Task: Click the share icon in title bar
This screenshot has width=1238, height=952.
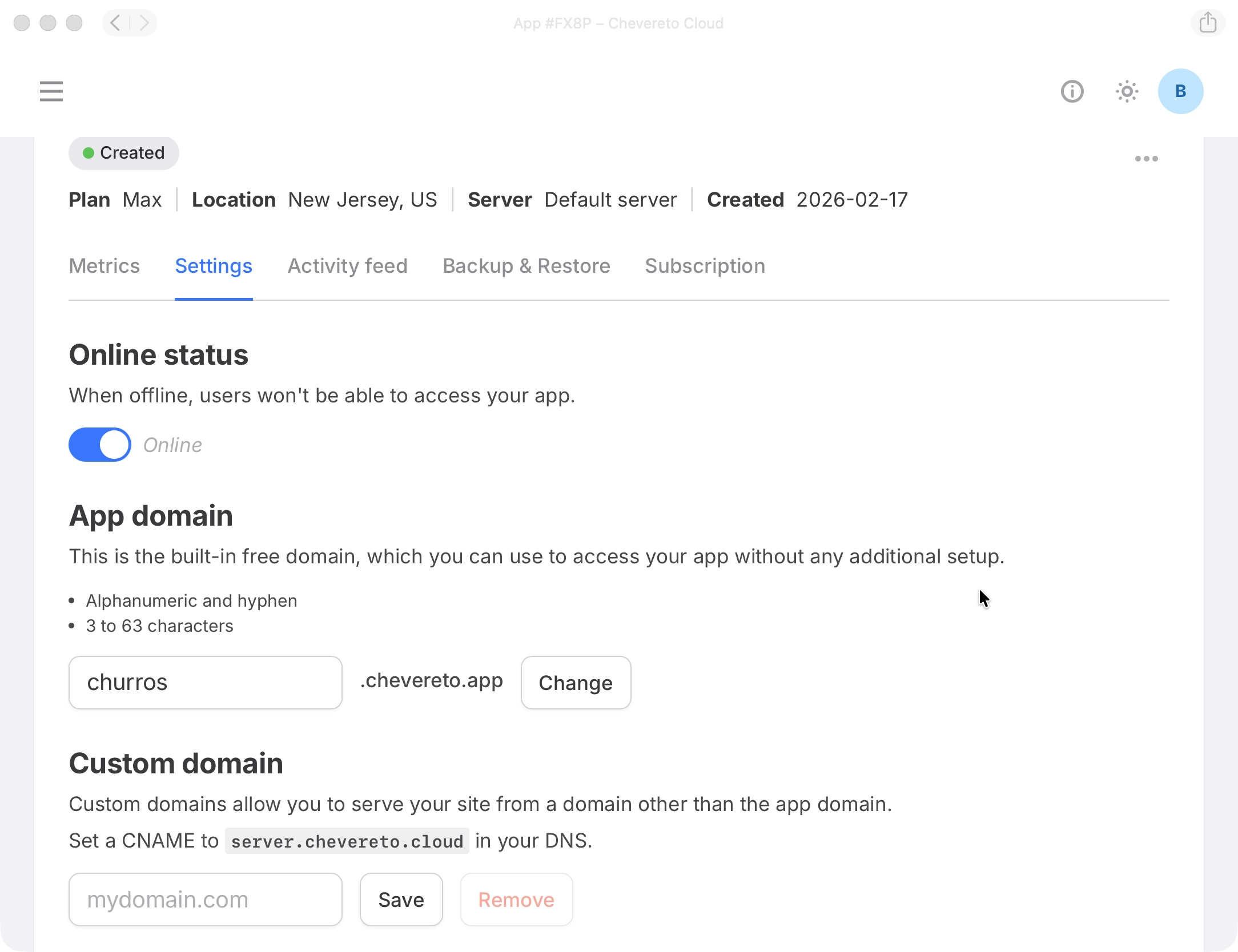Action: coord(1208,23)
